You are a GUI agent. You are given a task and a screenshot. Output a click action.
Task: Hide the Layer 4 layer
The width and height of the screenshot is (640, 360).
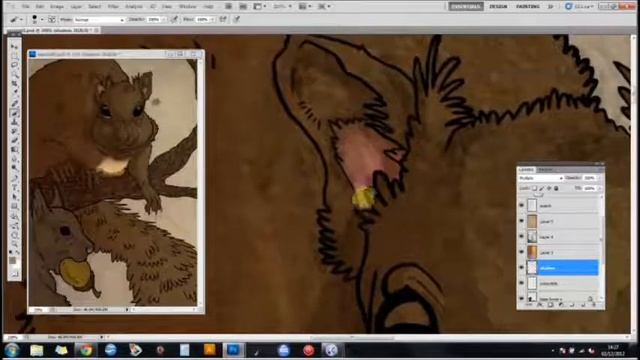click(x=522, y=236)
